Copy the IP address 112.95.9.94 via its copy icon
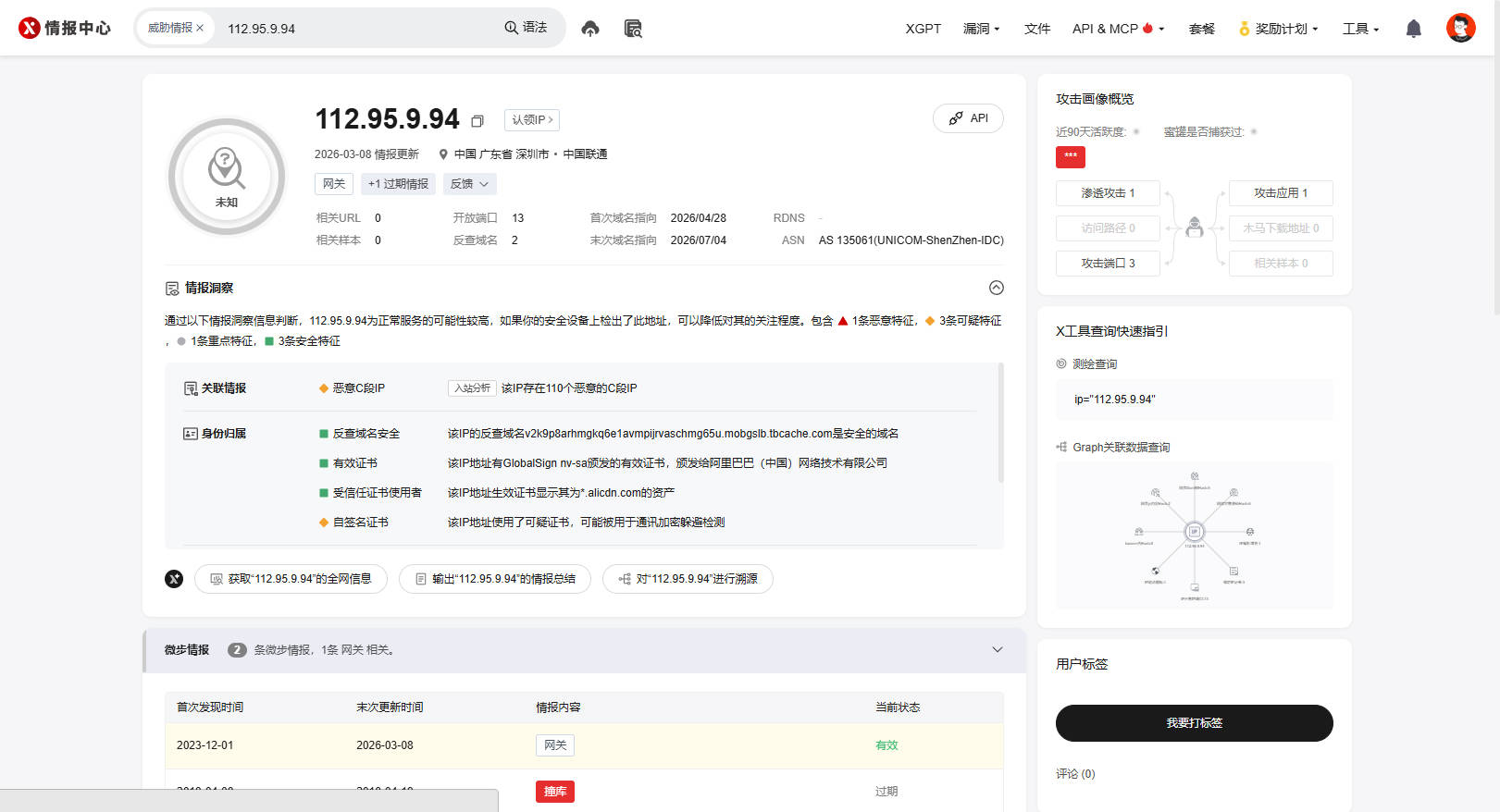This screenshot has height=812, width=1500. [477, 121]
